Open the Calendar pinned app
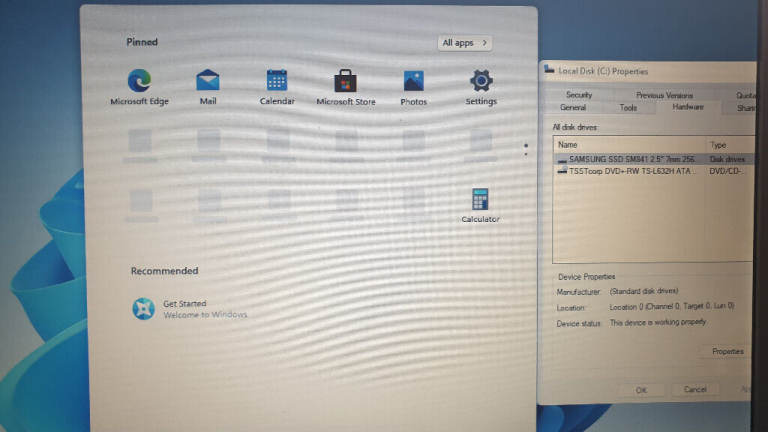 point(277,87)
